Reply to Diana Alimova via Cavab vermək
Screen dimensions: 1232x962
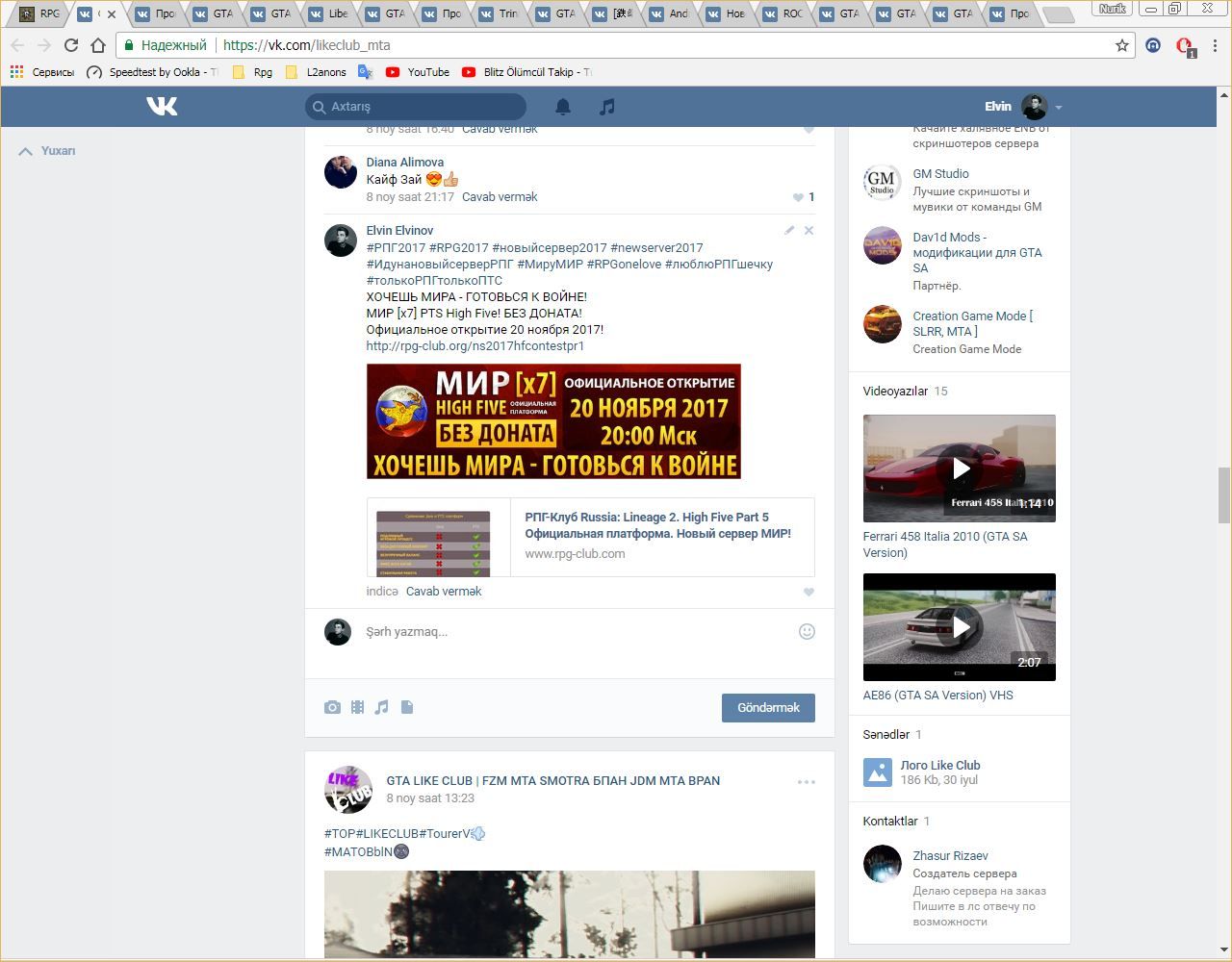[x=500, y=196]
